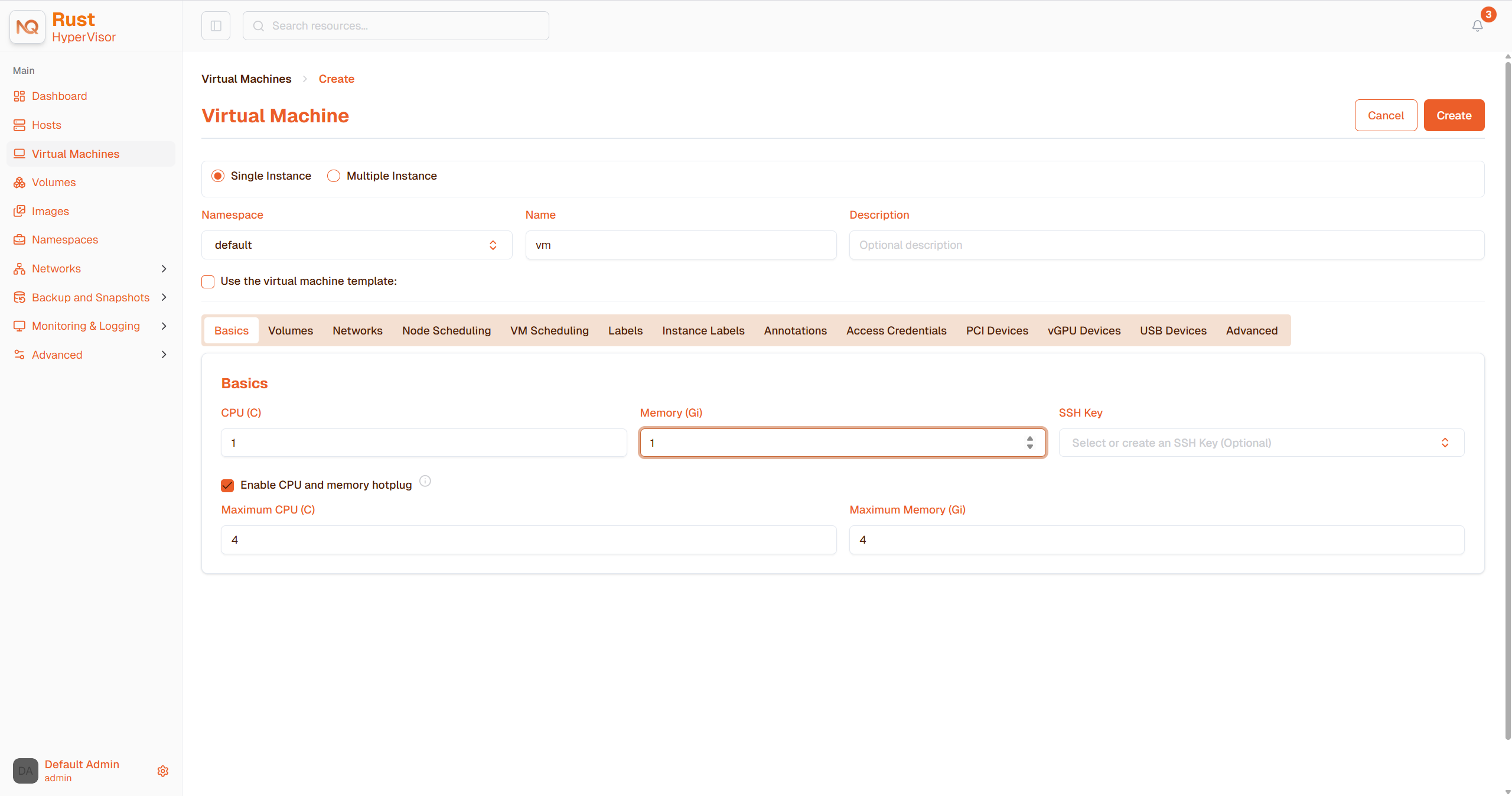Toggle the sidebar panel icon
Image resolution: width=1512 pixels, height=796 pixels.
point(216,26)
